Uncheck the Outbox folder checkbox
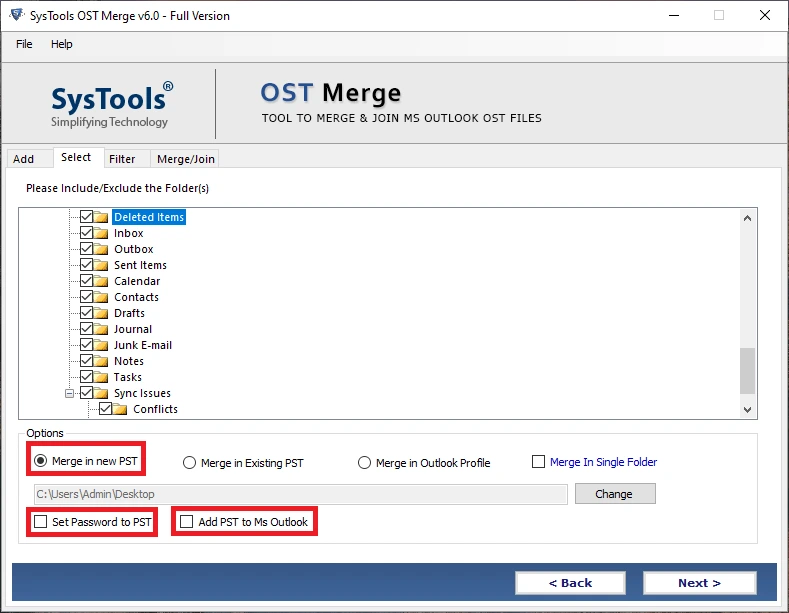The width and height of the screenshot is (789, 613). pyautogui.click(x=87, y=249)
